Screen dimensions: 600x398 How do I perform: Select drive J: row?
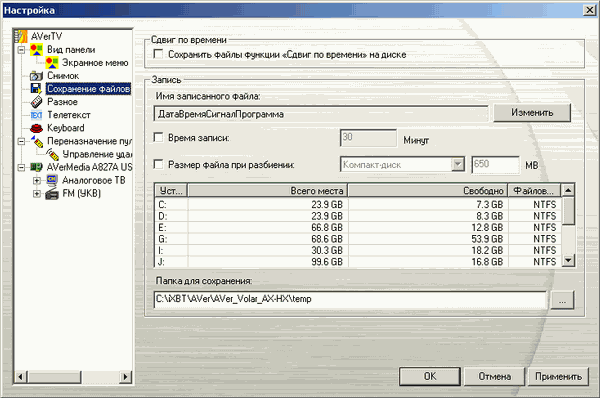pos(358,262)
